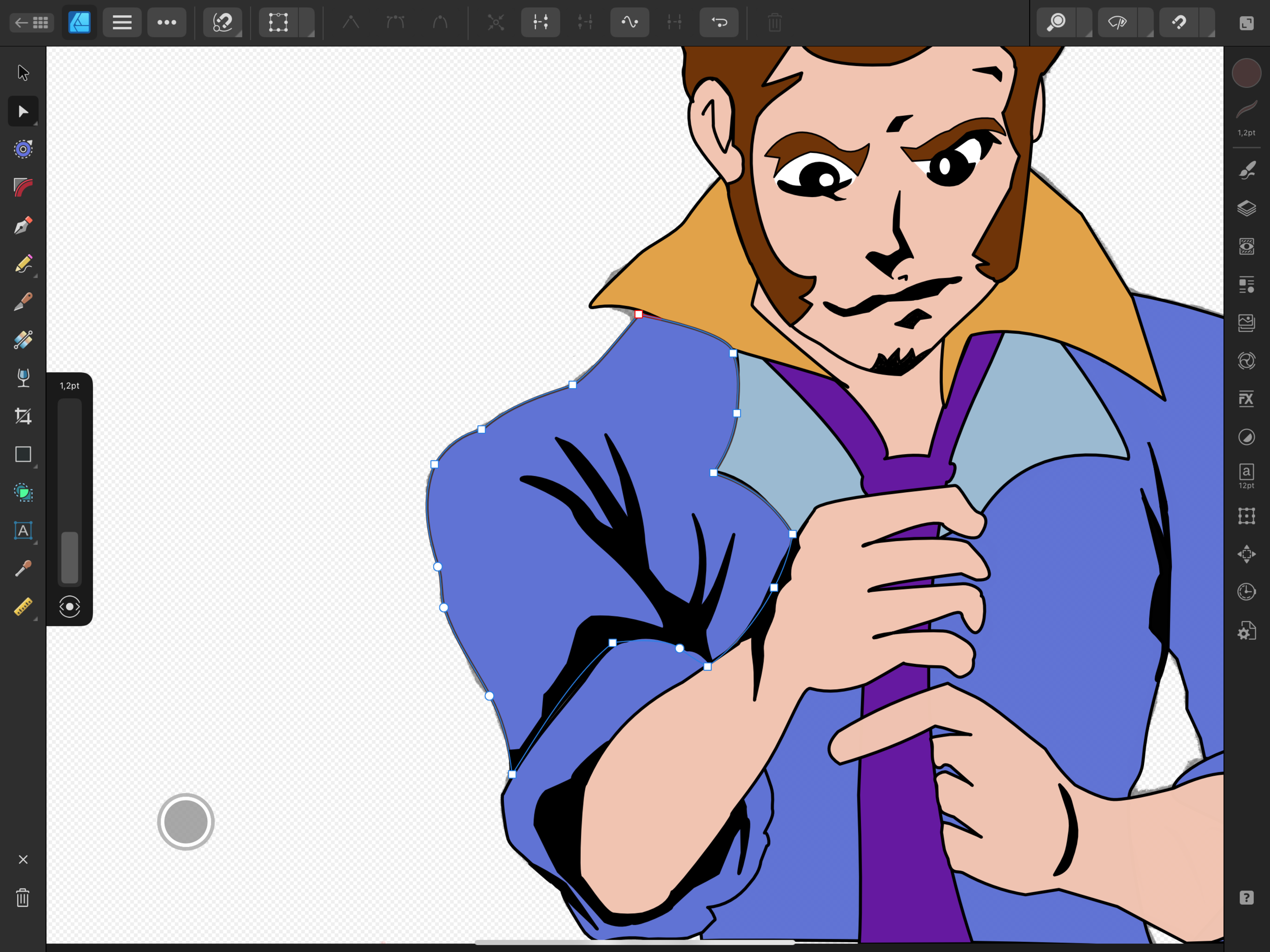Open the History studio
Image resolution: width=1270 pixels, height=952 pixels.
[1247, 591]
